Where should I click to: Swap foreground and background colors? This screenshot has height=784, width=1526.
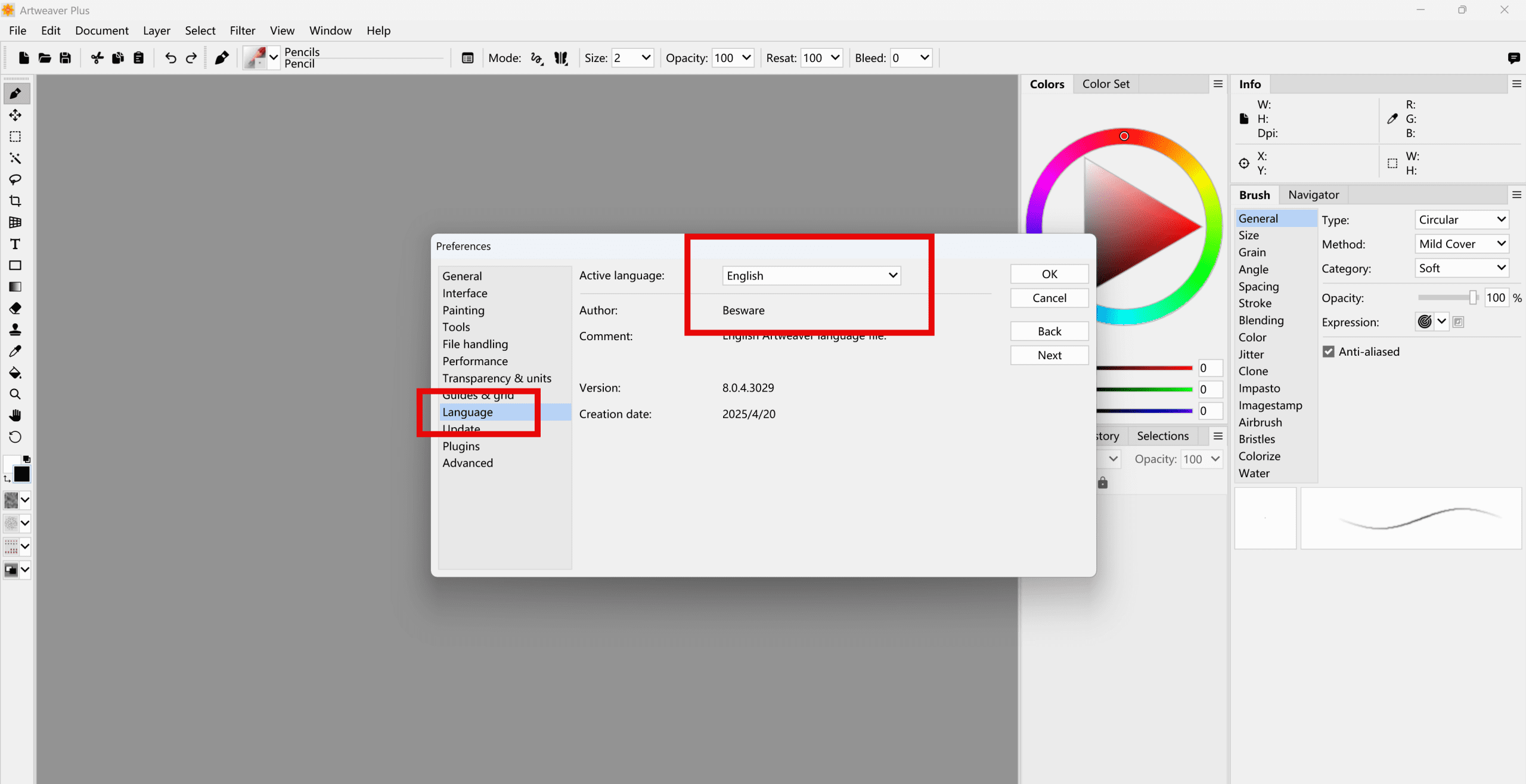pos(7,478)
